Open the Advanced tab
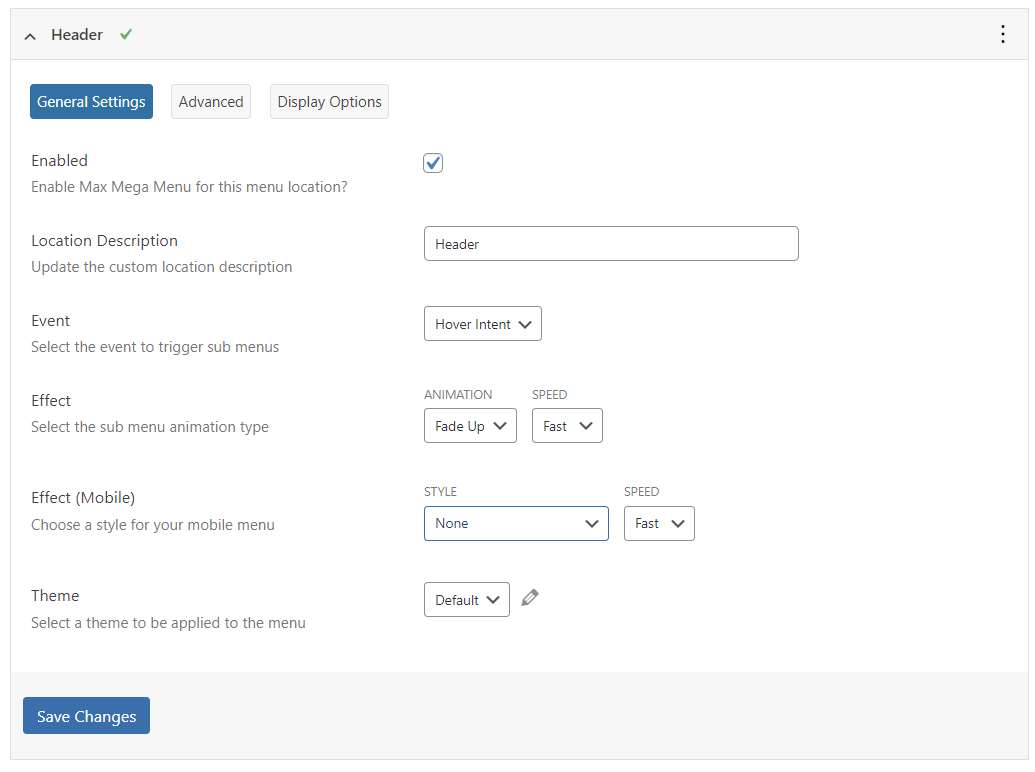Image resolution: width=1035 pixels, height=772 pixels. 211,102
